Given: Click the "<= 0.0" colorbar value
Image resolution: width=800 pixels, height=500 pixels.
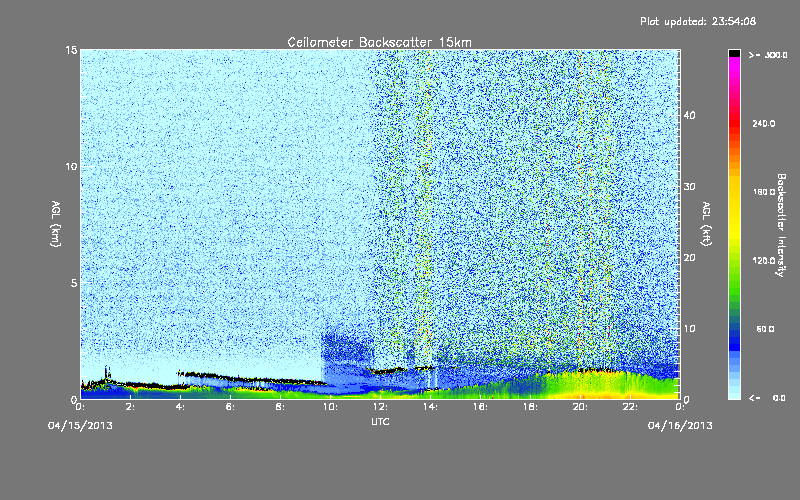Looking at the screenshot, I should pos(767,398).
